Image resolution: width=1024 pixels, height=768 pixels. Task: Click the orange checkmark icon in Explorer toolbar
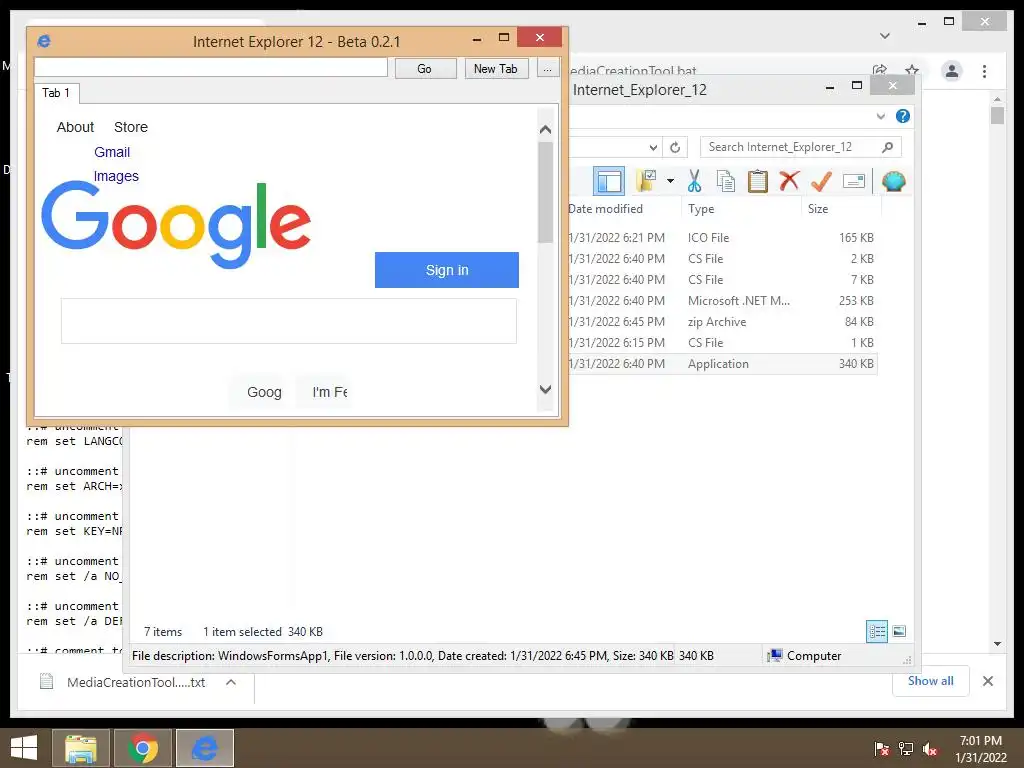(821, 181)
